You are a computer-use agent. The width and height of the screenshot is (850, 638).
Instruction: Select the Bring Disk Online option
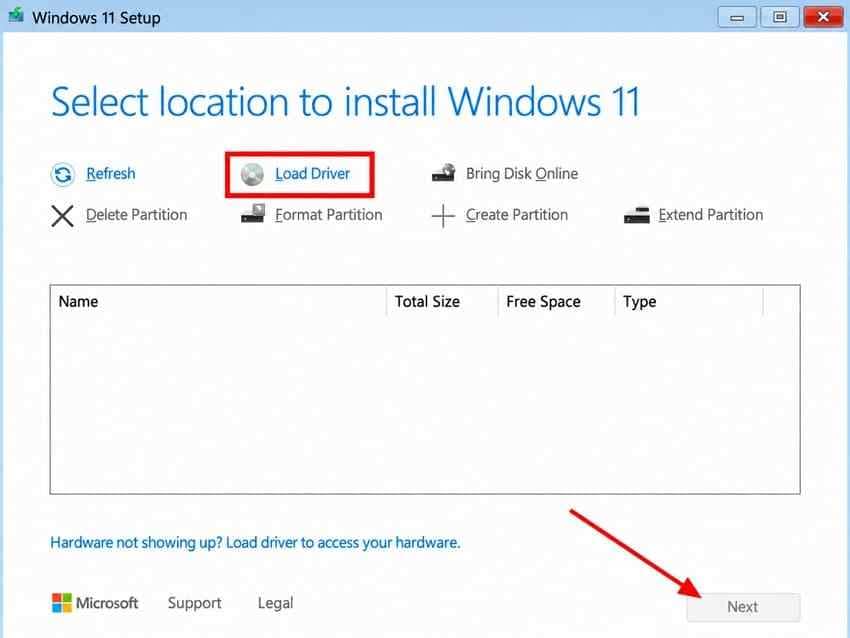coord(521,173)
